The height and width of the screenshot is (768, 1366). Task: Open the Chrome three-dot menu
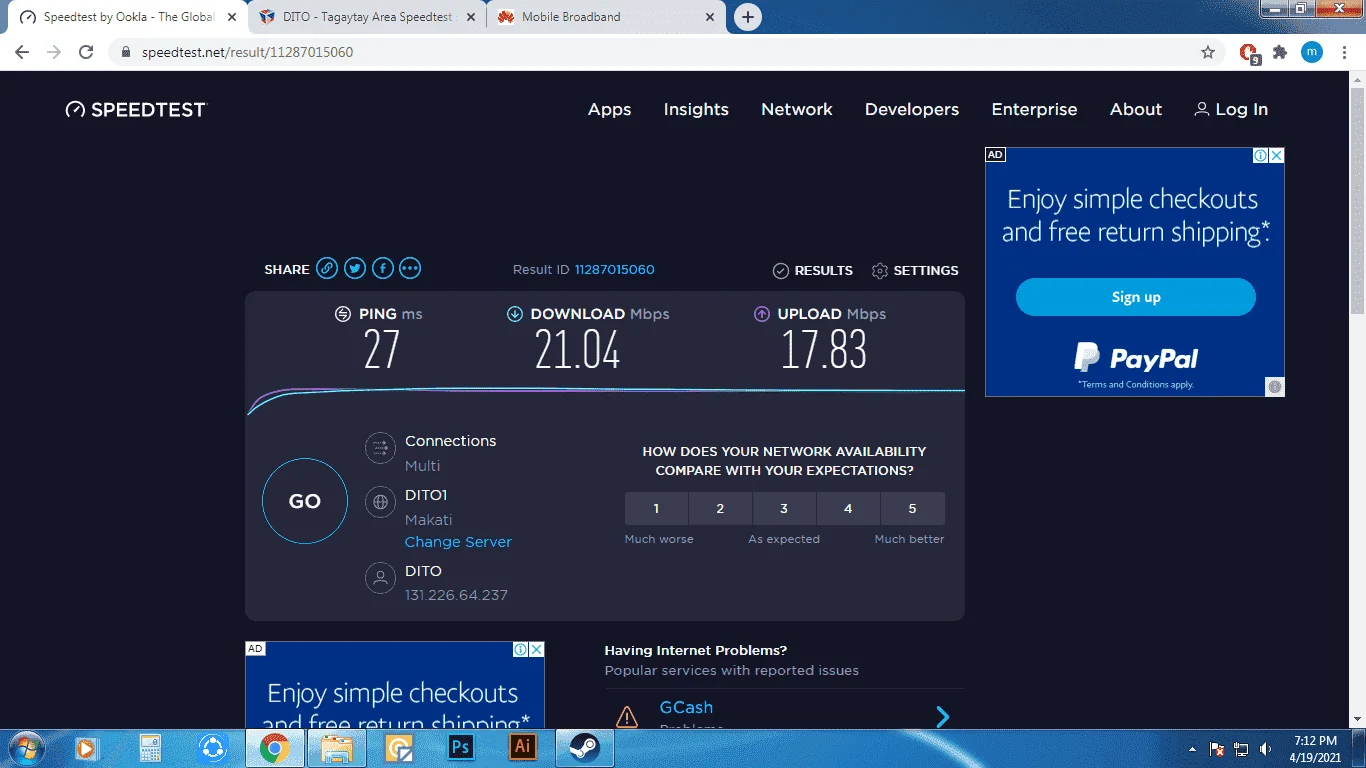point(1343,52)
